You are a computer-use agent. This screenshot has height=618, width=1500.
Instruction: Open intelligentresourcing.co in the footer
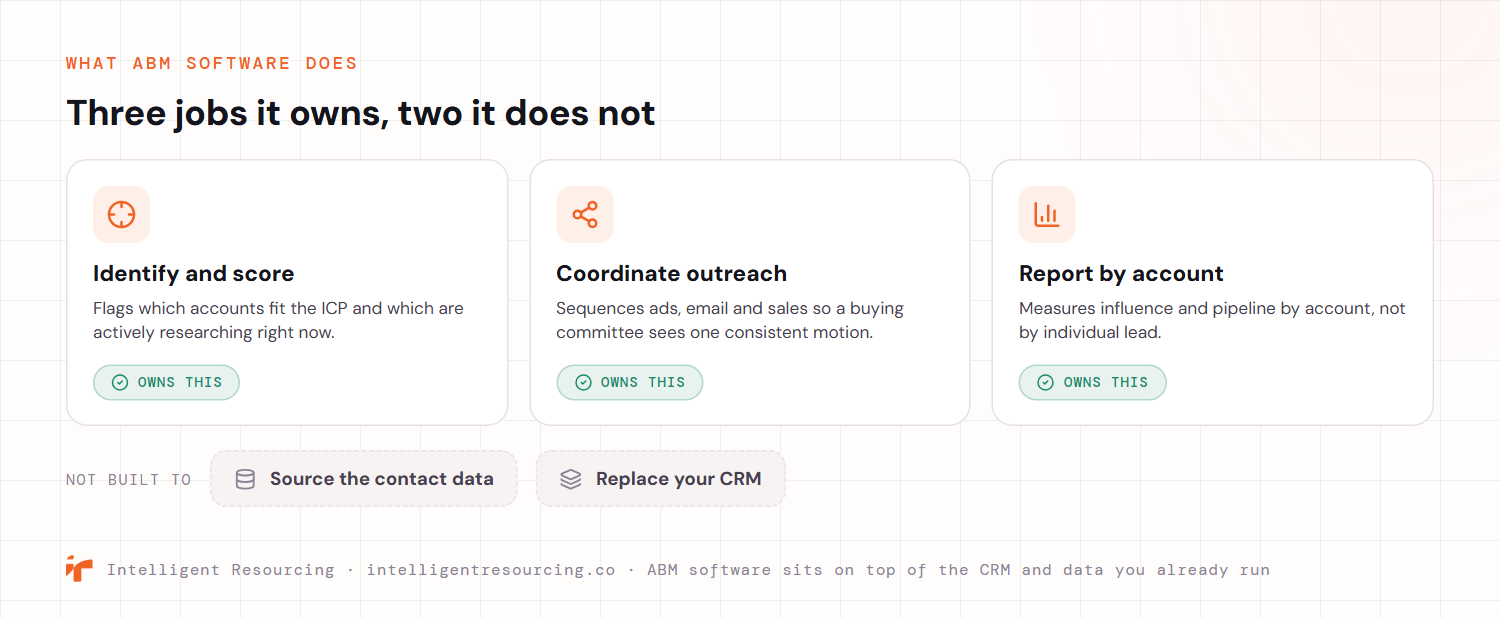click(491, 570)
